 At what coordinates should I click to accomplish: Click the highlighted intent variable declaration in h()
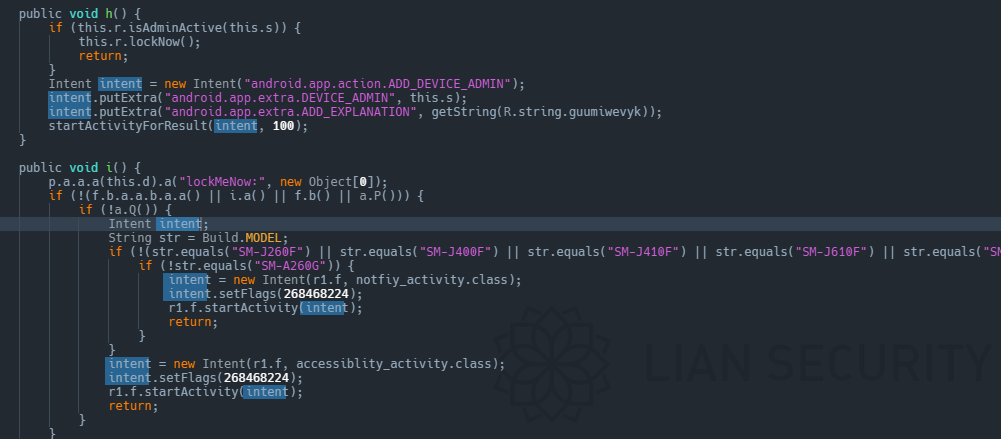point(120,84)
